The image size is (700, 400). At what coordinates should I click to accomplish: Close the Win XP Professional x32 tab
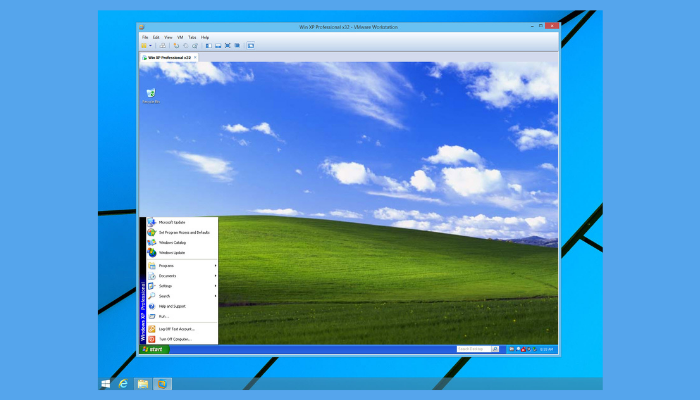(195, 58)
